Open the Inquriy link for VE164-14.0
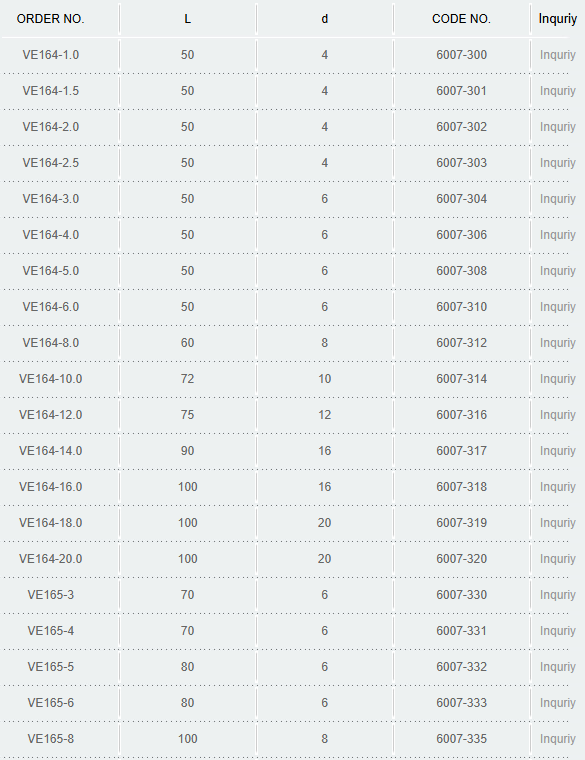Viewport: 585px width, 760px height. (557, 451)
